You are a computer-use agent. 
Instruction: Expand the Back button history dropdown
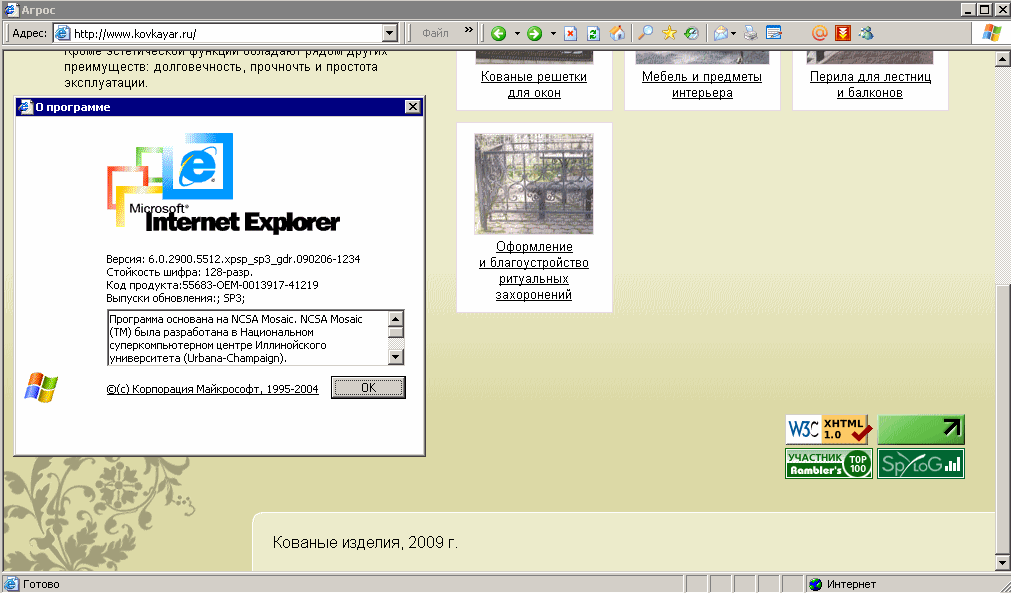(x=516, y=34)
